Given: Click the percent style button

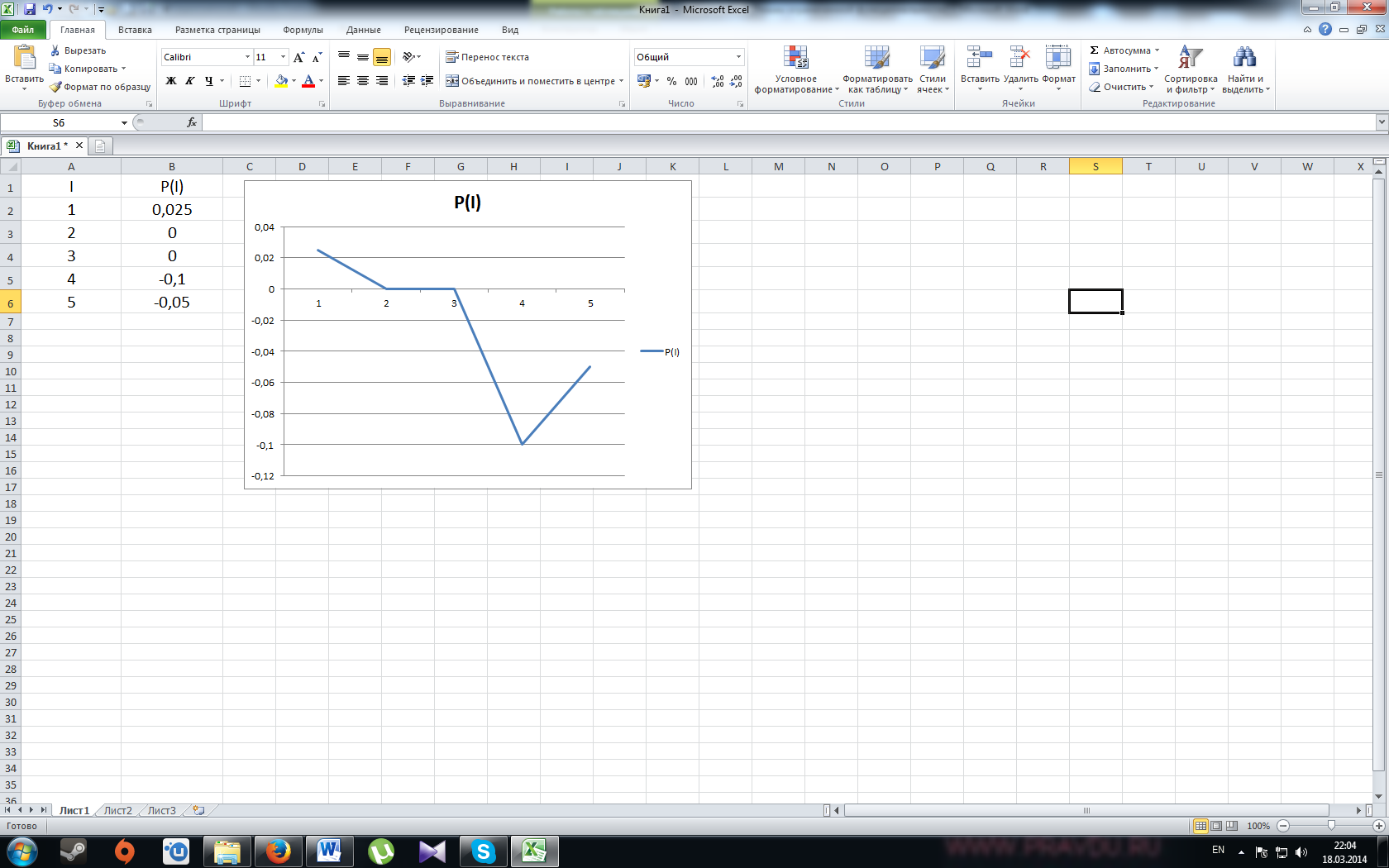Looking at the screenshot, I should pyautogui.click(x=671, y=81).
